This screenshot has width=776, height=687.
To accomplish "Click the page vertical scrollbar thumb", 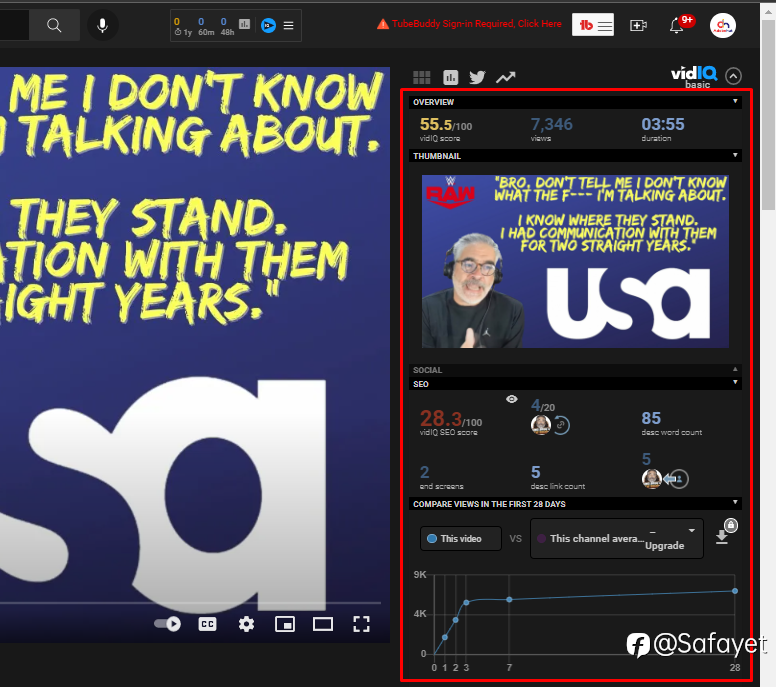I will [768, 115].
